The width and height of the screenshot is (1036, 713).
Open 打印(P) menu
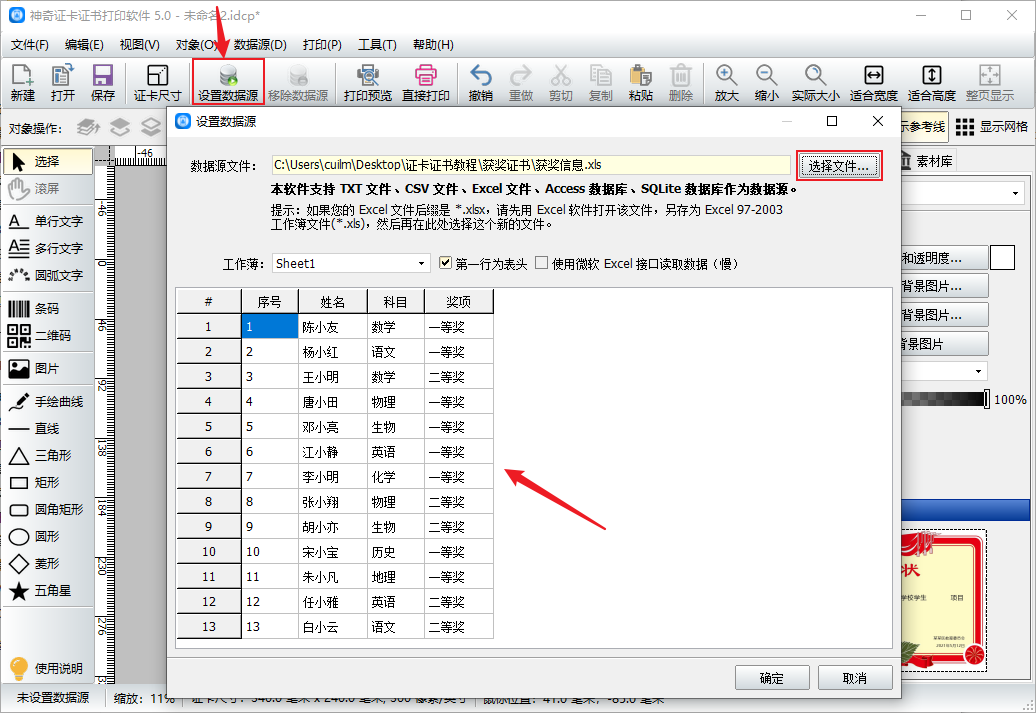point(322,45)
